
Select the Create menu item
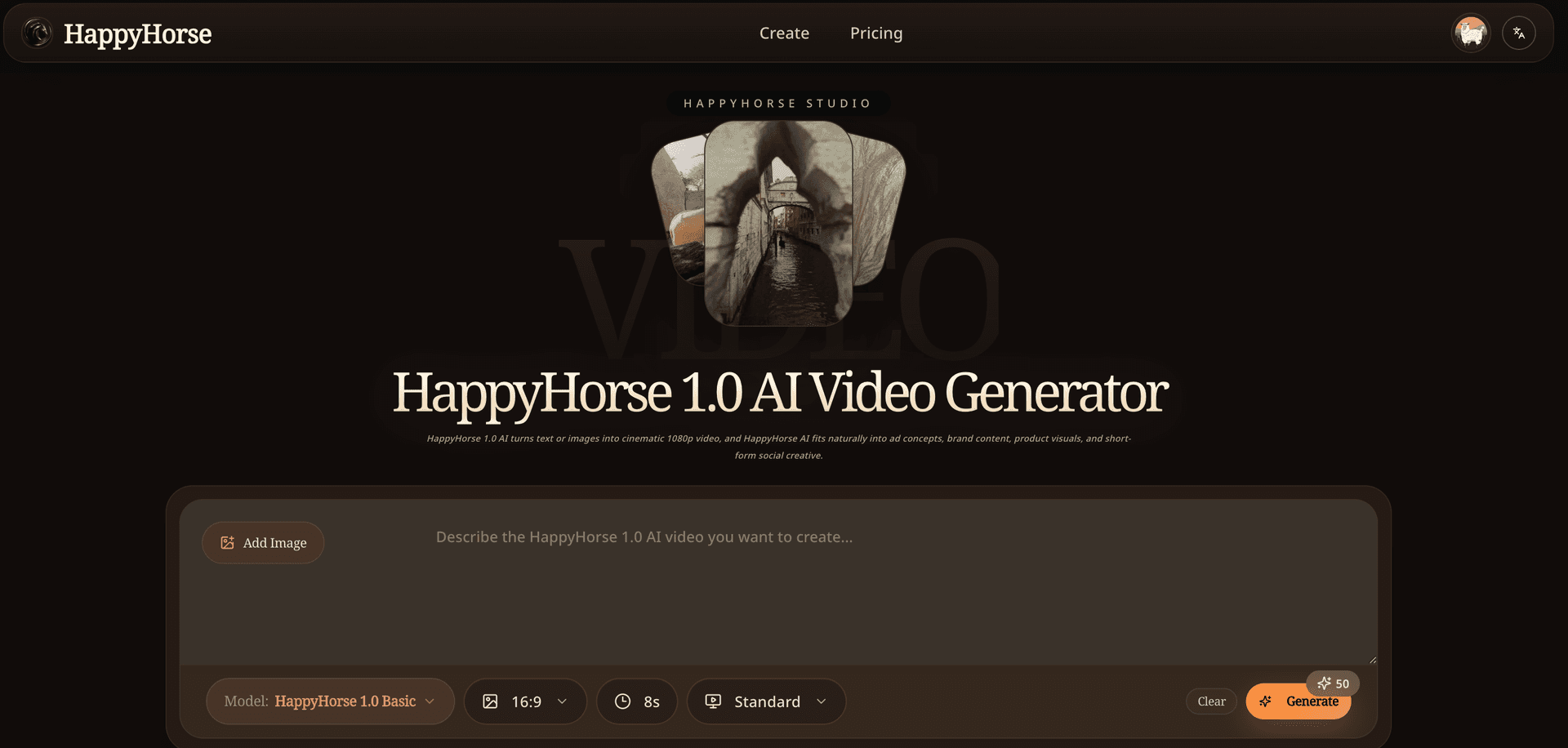tap(784, 33)
